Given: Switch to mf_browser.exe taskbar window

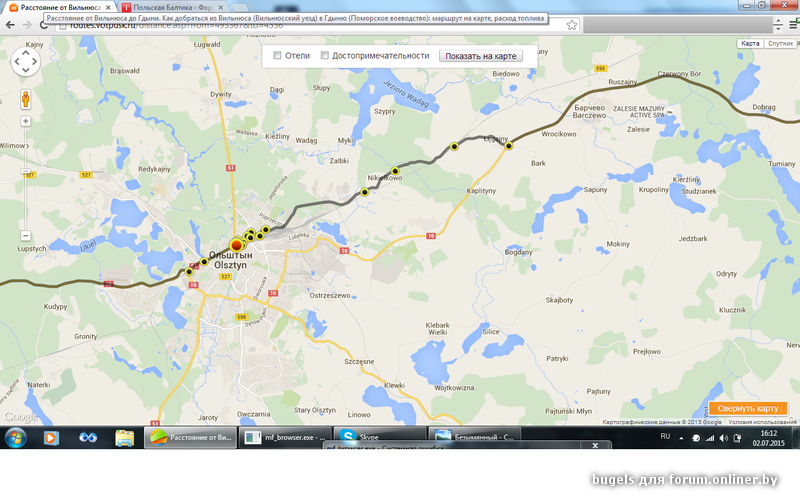Looking at the screenshot, I should (285, 437).
